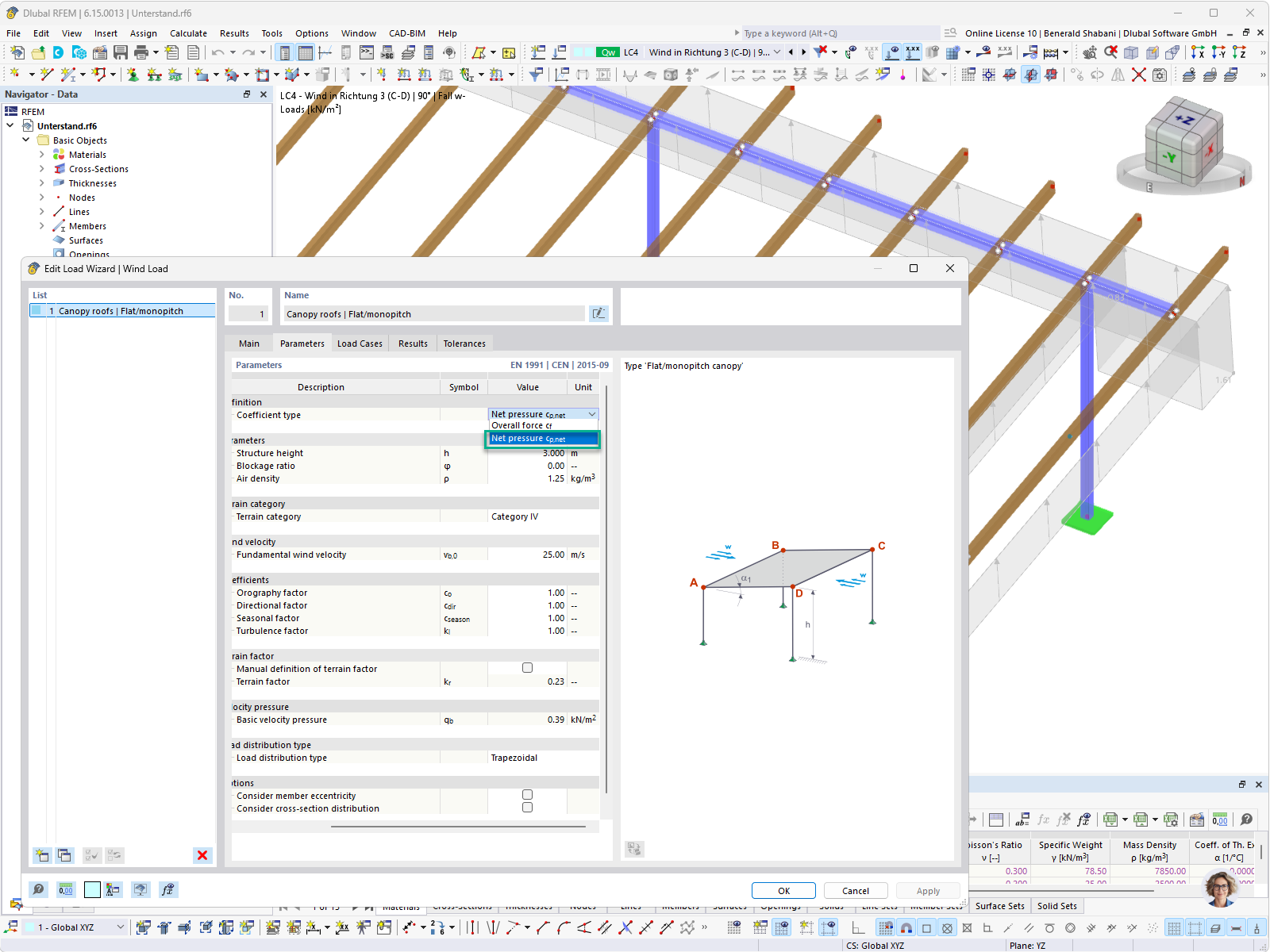Toggle the Navigator panel button in toolbar
The height and width of the screenshot is (952, 1270).
[284, 52]
